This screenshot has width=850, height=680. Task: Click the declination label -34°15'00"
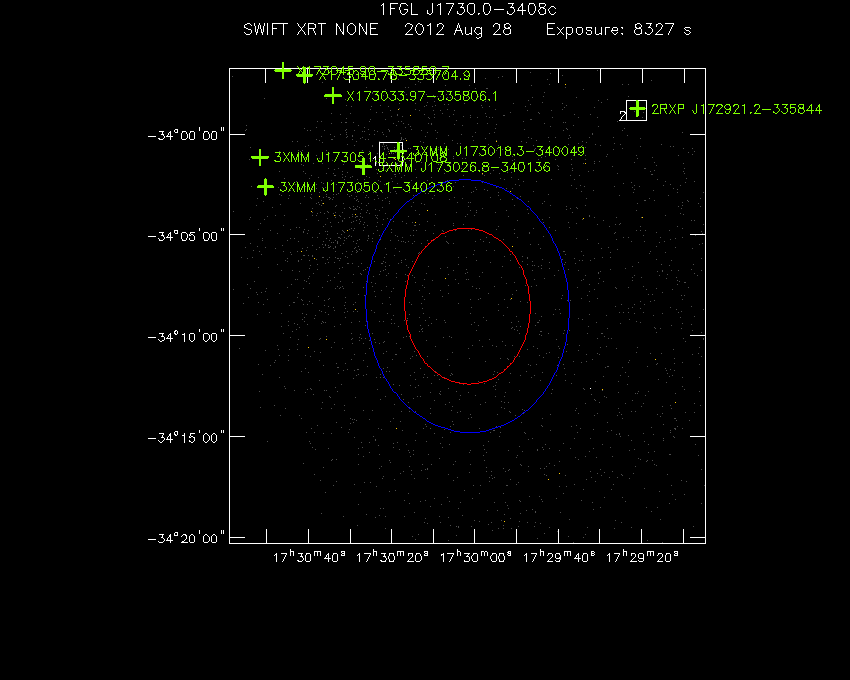pos(186,438)
